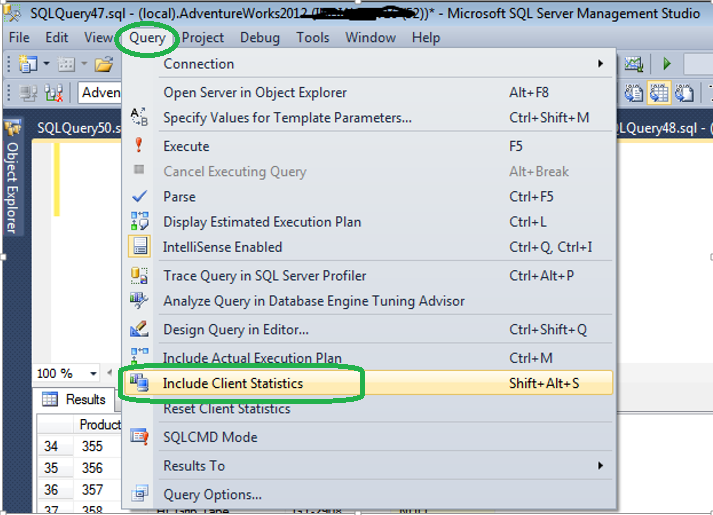Open the Window menu
Viewport: 713px width, 515px height.
coord(370,37)
